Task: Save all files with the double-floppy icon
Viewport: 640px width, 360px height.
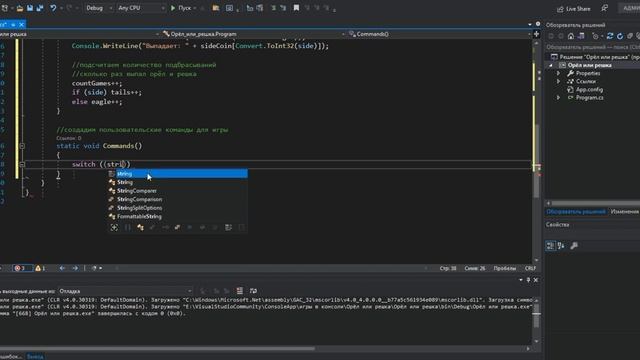Action: coord(40,8)
